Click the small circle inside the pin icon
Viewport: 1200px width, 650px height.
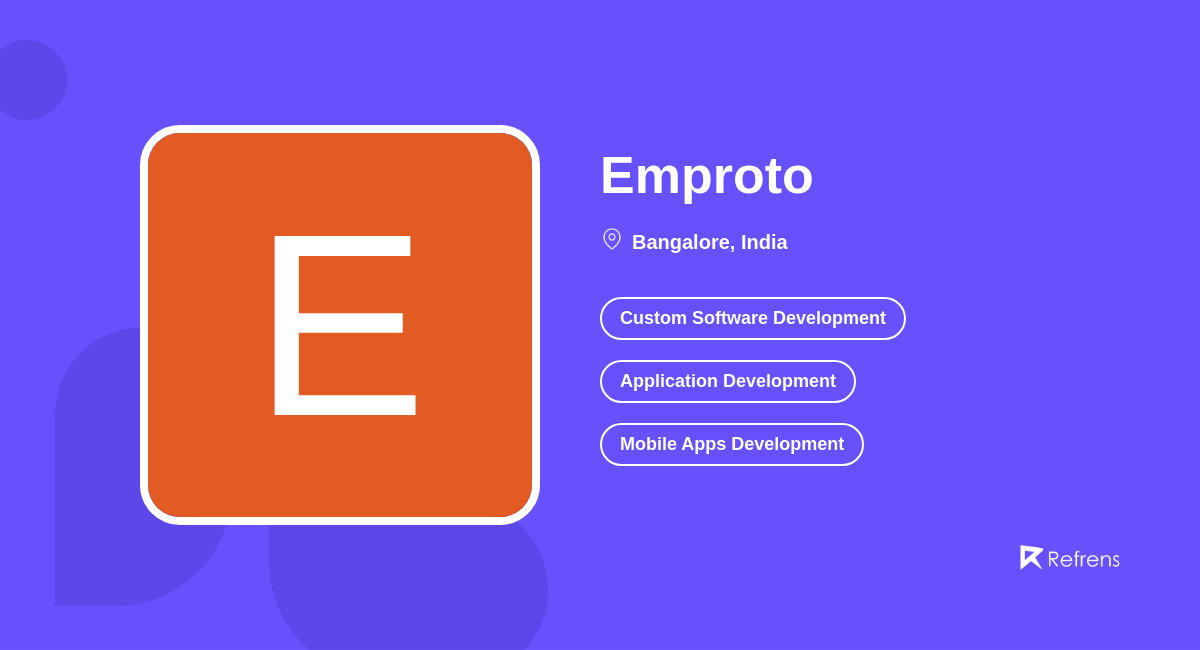tap(612, 237)
